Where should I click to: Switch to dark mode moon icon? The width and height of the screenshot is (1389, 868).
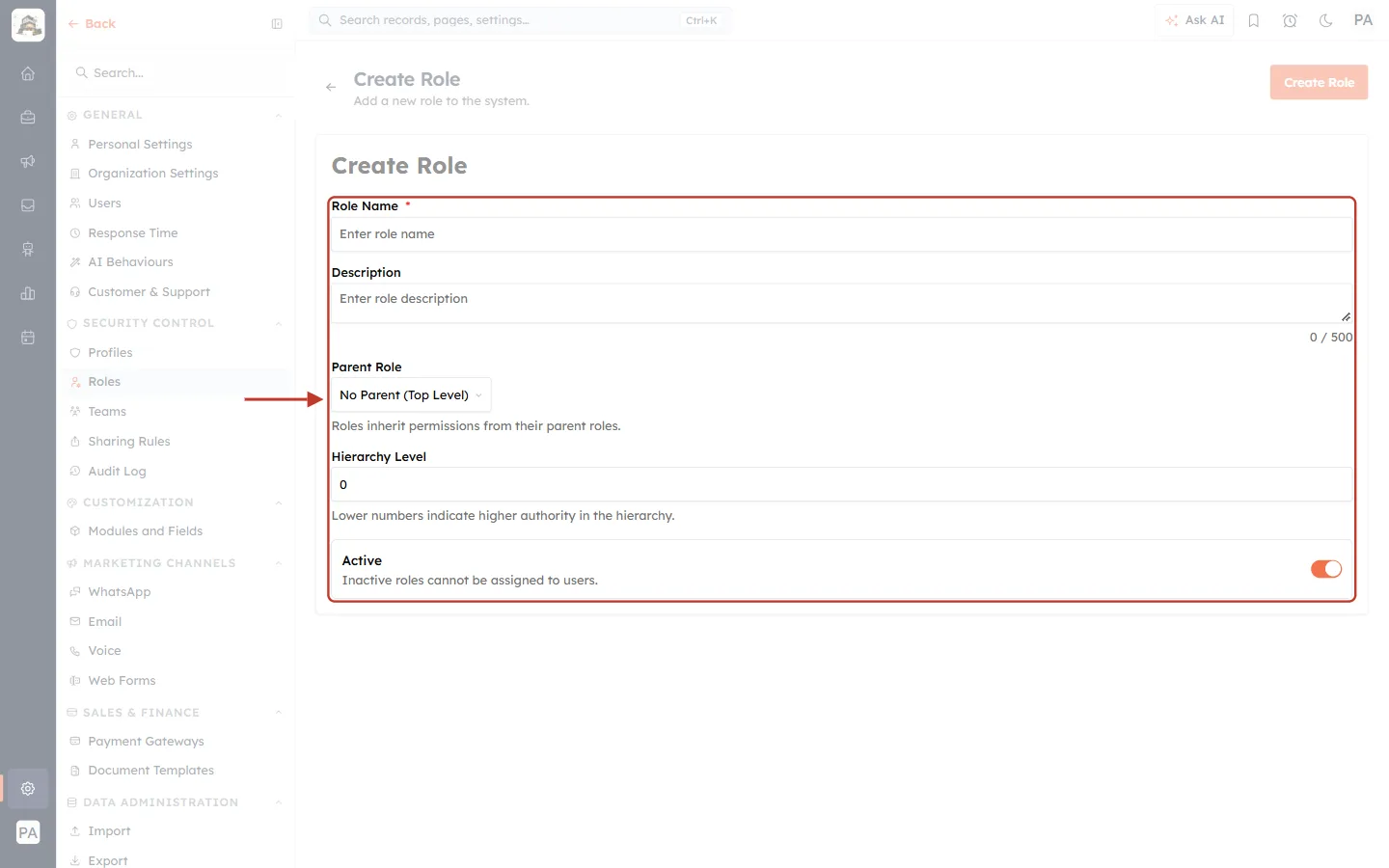(1326, 20)
